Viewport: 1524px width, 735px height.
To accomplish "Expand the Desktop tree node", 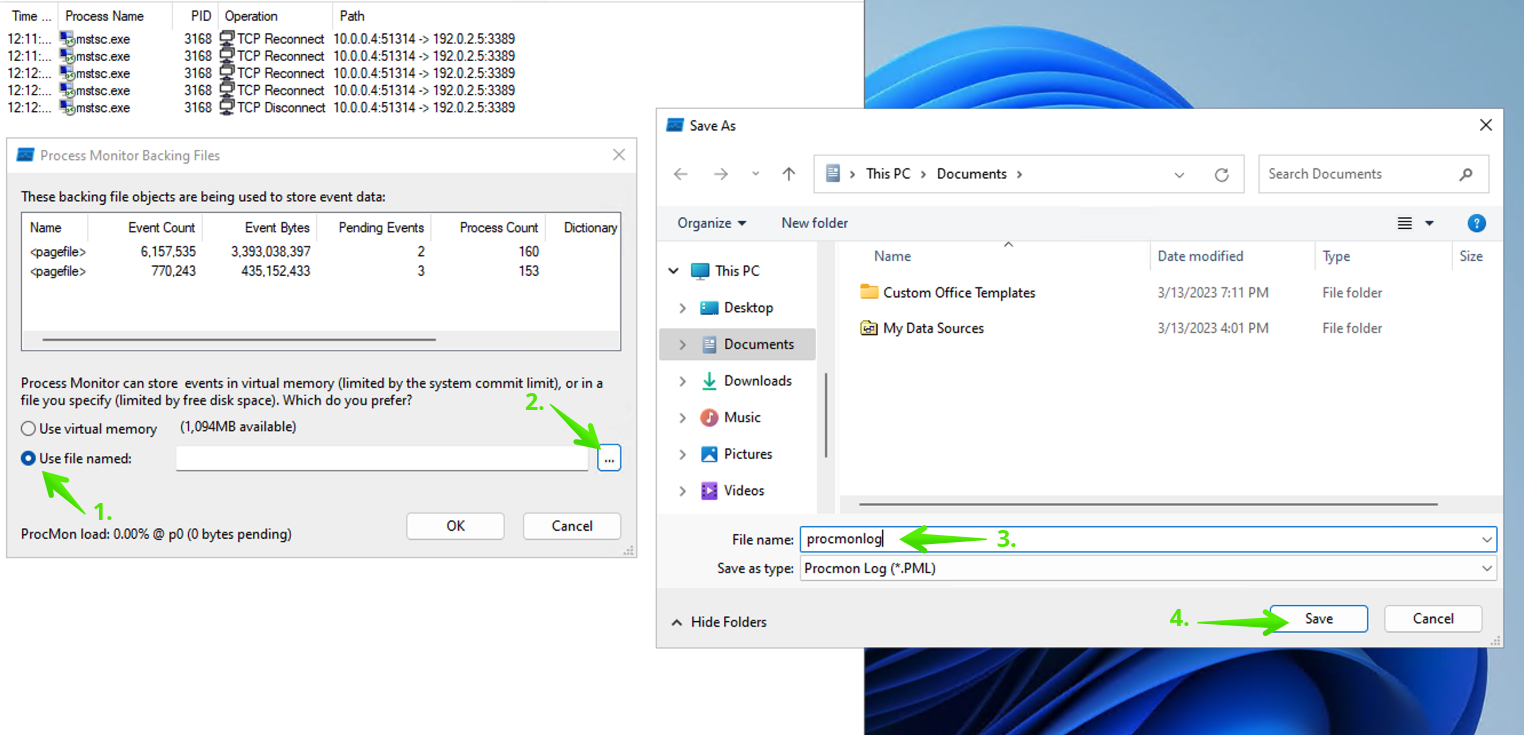I will [x=683, y=308].
